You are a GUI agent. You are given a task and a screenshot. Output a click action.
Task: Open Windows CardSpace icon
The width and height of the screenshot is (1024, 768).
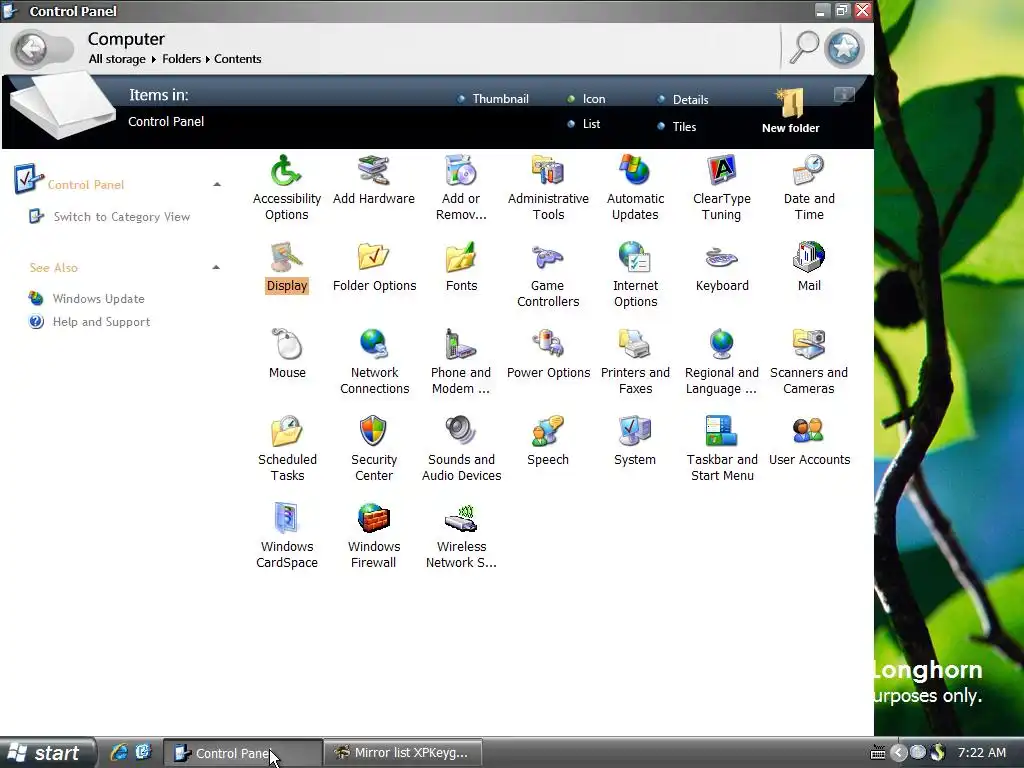pyautogui.click(x=286, y=519)
